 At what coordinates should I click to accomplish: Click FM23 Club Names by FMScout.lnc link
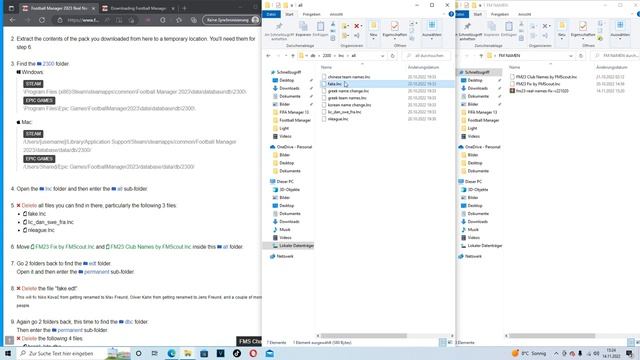pos(151,247)
